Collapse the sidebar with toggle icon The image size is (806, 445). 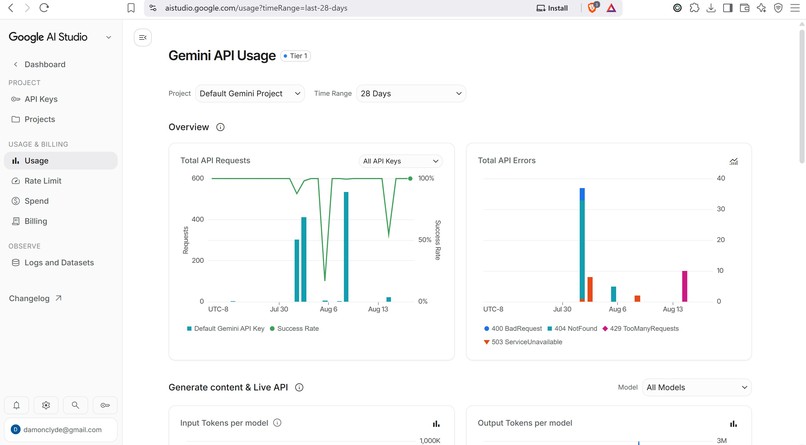(x=143, y=38)
